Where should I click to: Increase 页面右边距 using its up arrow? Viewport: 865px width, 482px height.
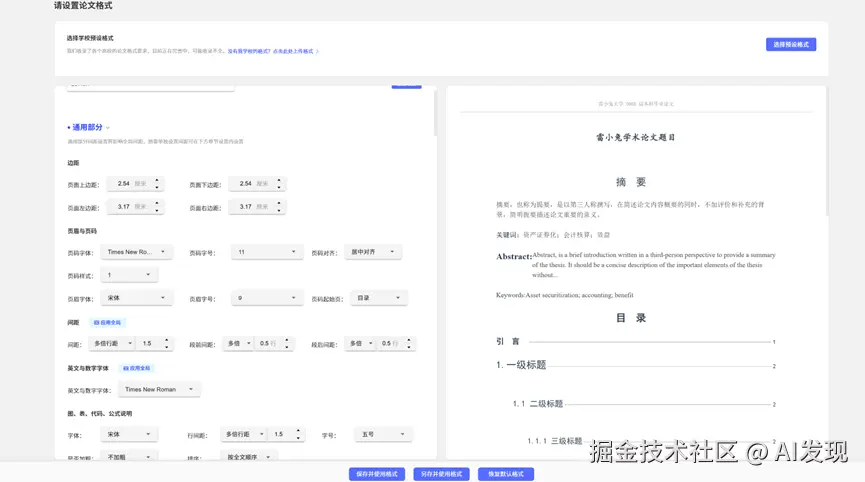(x=279, y=203)
